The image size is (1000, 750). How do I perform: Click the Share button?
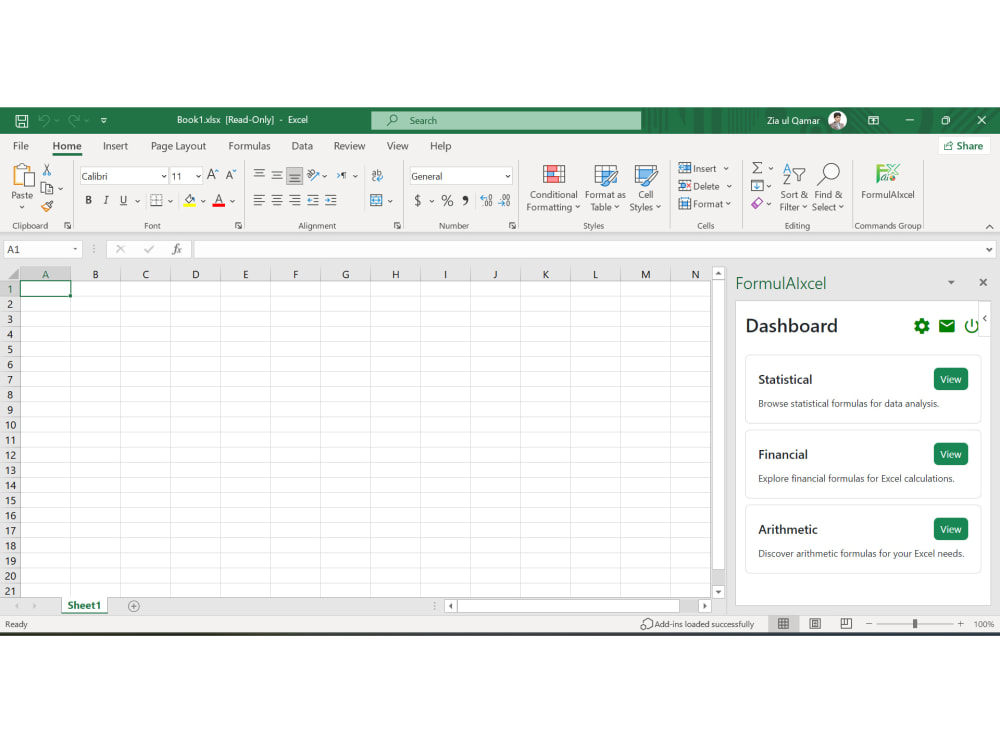click(962, 146)
